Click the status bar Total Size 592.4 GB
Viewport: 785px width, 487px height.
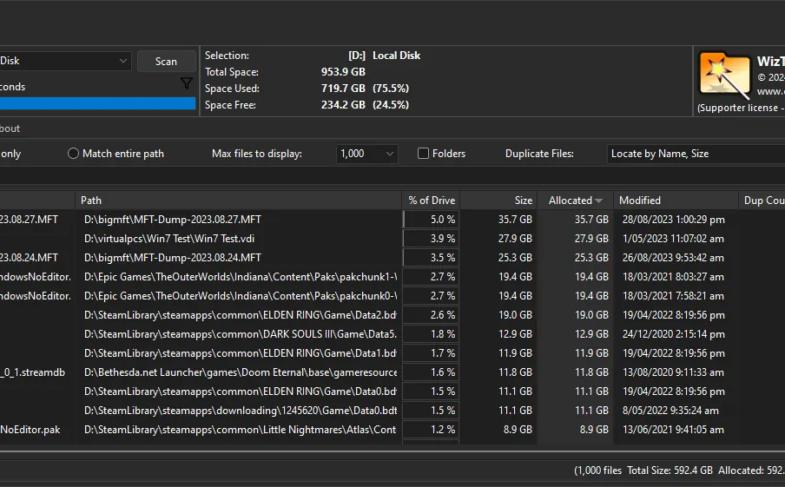[669, 470]
